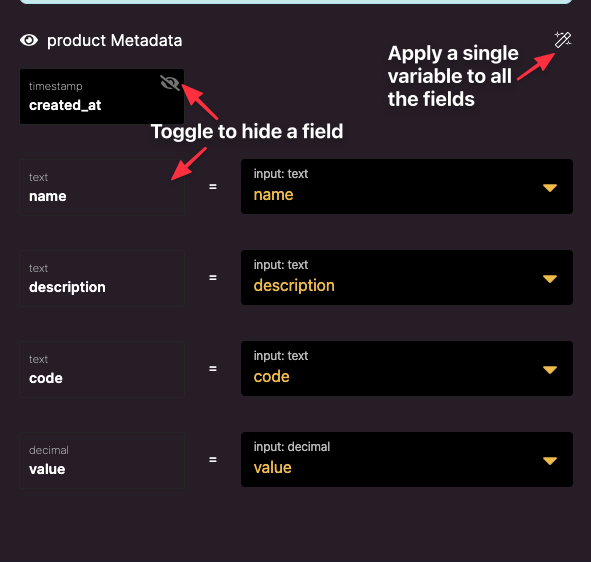Click the yellow code variable text
Screen dimensions: 591x562
(271, 377)
